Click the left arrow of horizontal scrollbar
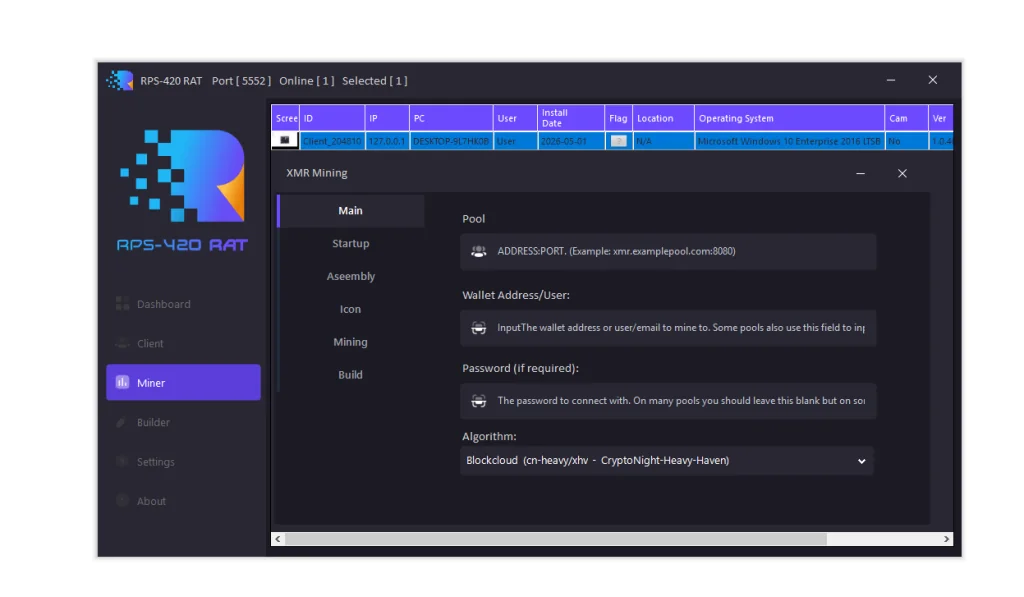Viewport: 1024px width, 597px height. (278, 539)
